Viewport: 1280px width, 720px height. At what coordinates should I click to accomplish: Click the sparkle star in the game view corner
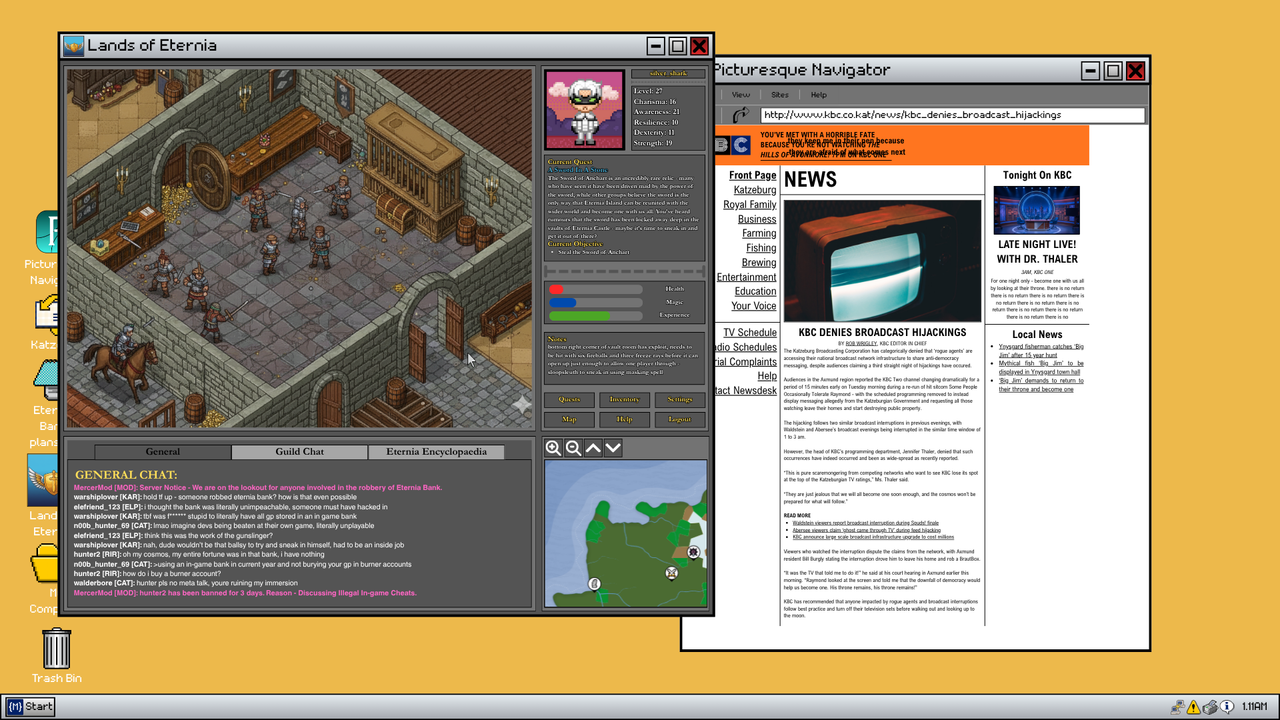[x=521, y=404]
